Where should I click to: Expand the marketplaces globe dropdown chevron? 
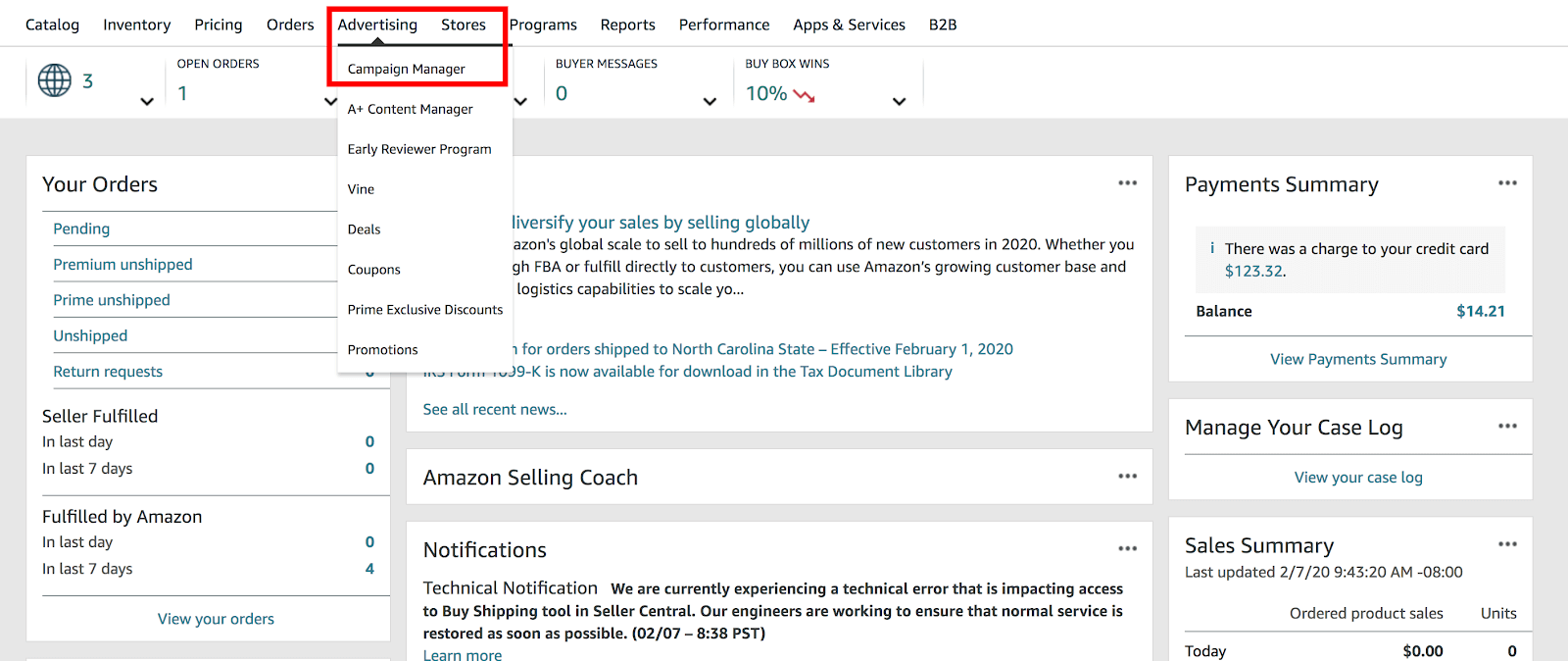147,101
